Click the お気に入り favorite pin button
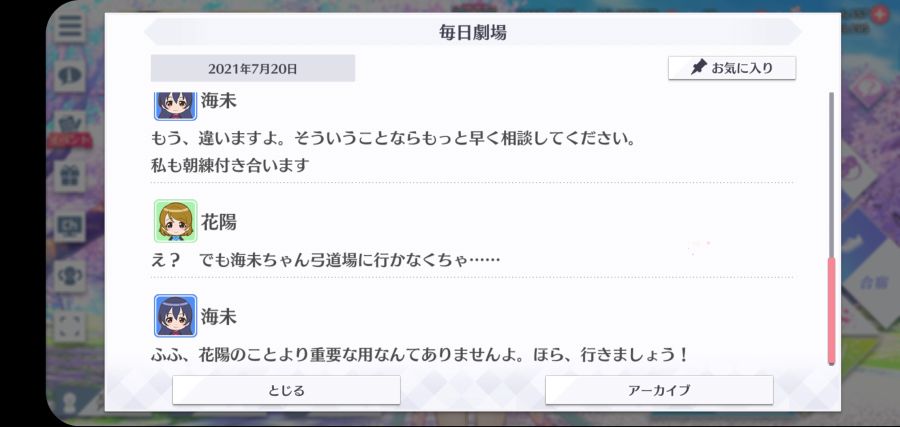Screen dimensions: 900x427 tap(732, 68)
